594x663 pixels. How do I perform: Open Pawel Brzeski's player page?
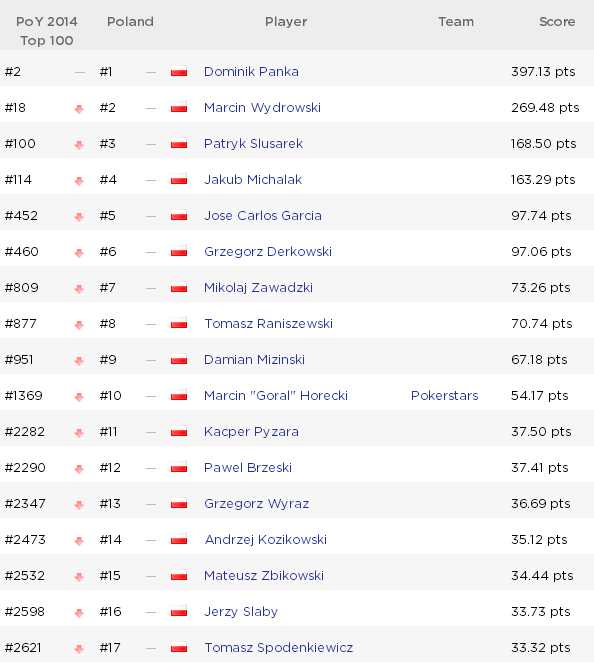pos(248,467)
